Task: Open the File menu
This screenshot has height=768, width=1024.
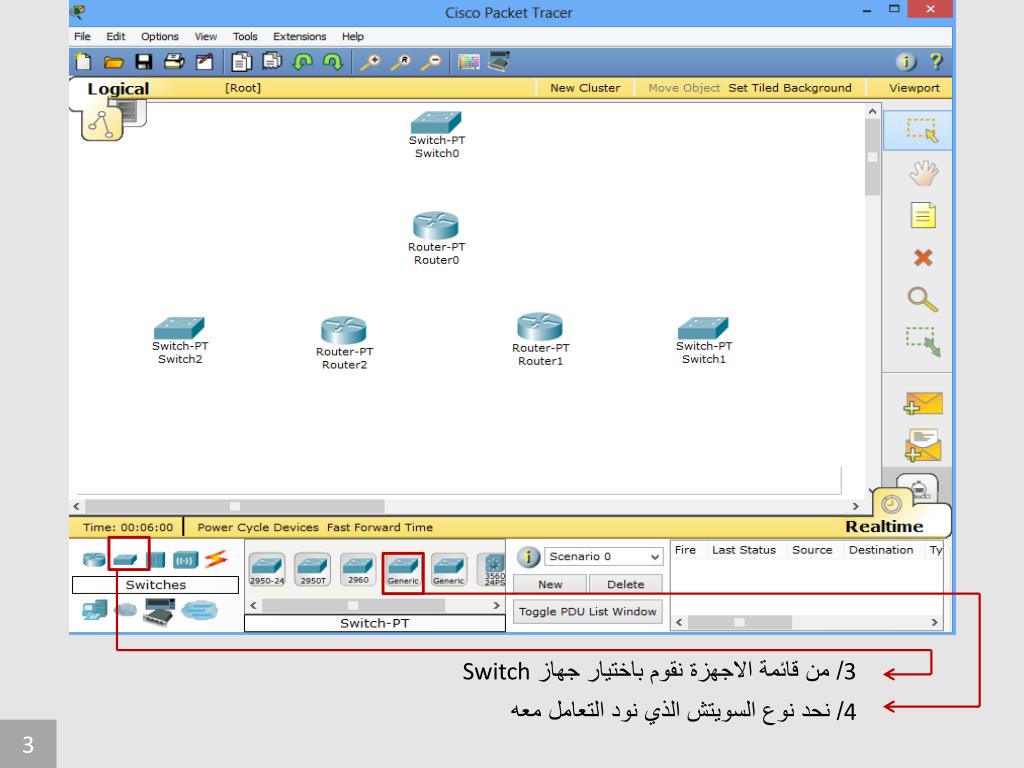Action: 82,37
